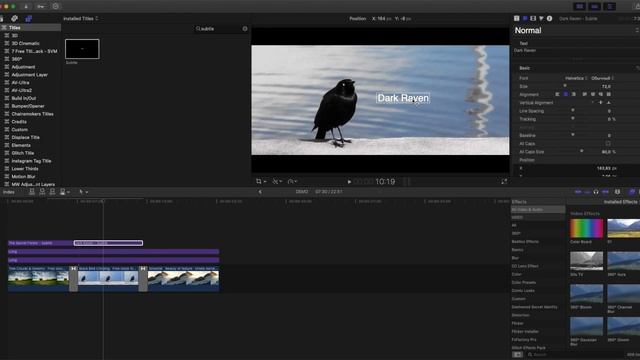Select the 3D Cinematic titles category

coord(25,43)
